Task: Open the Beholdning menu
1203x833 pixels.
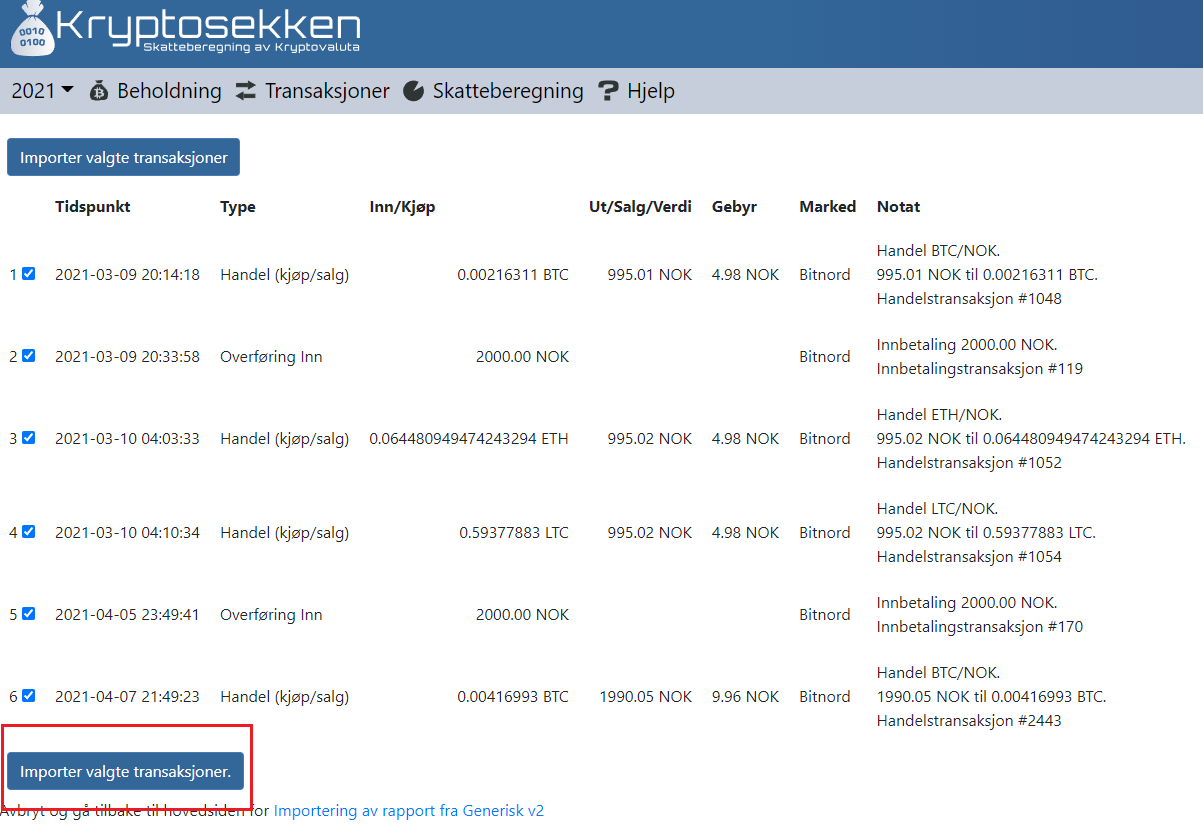Action: 155,91
